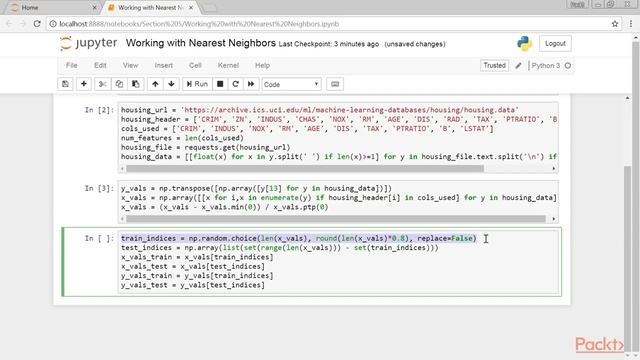640x360 pixels.
Task: Click left scroll arrow of cell In [2]
Action: pyautogui.click(x=122, y=168)
